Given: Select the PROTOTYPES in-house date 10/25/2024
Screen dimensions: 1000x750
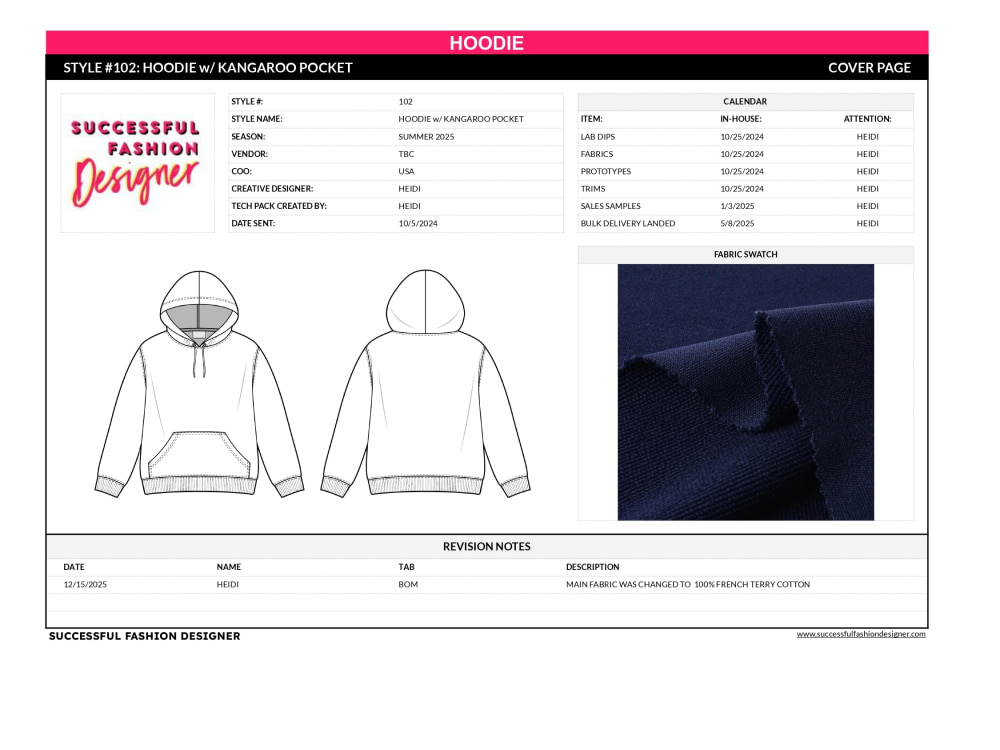Looking at the screenshot, I should [742, 171].
